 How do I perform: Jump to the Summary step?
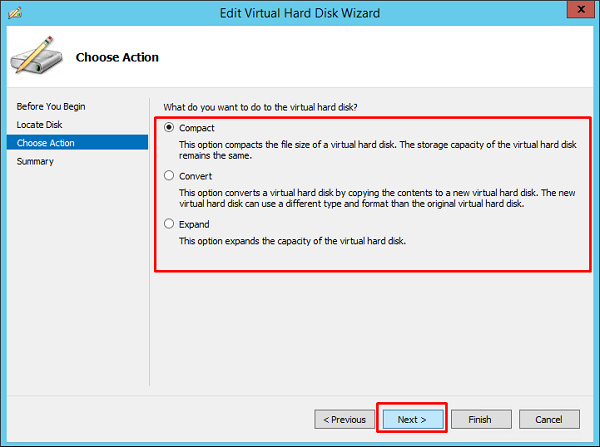[35, 161]
